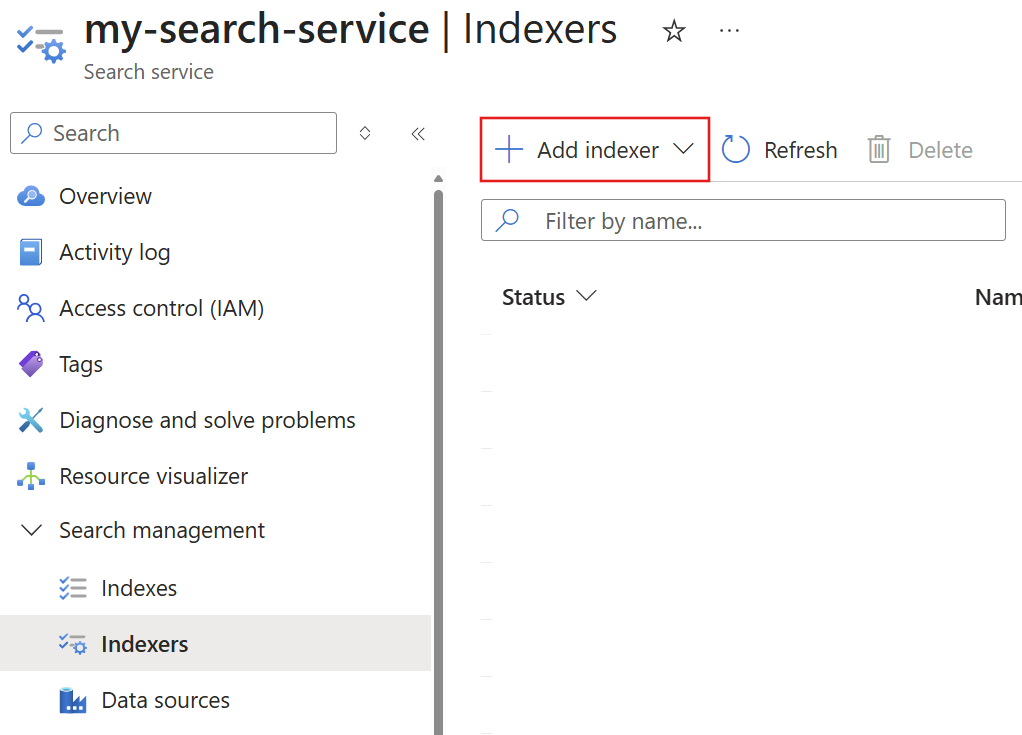Viewport: 1022px width, 735px height.
Task: Click the Tags icon in the sidebar
Action: [31, 364]
